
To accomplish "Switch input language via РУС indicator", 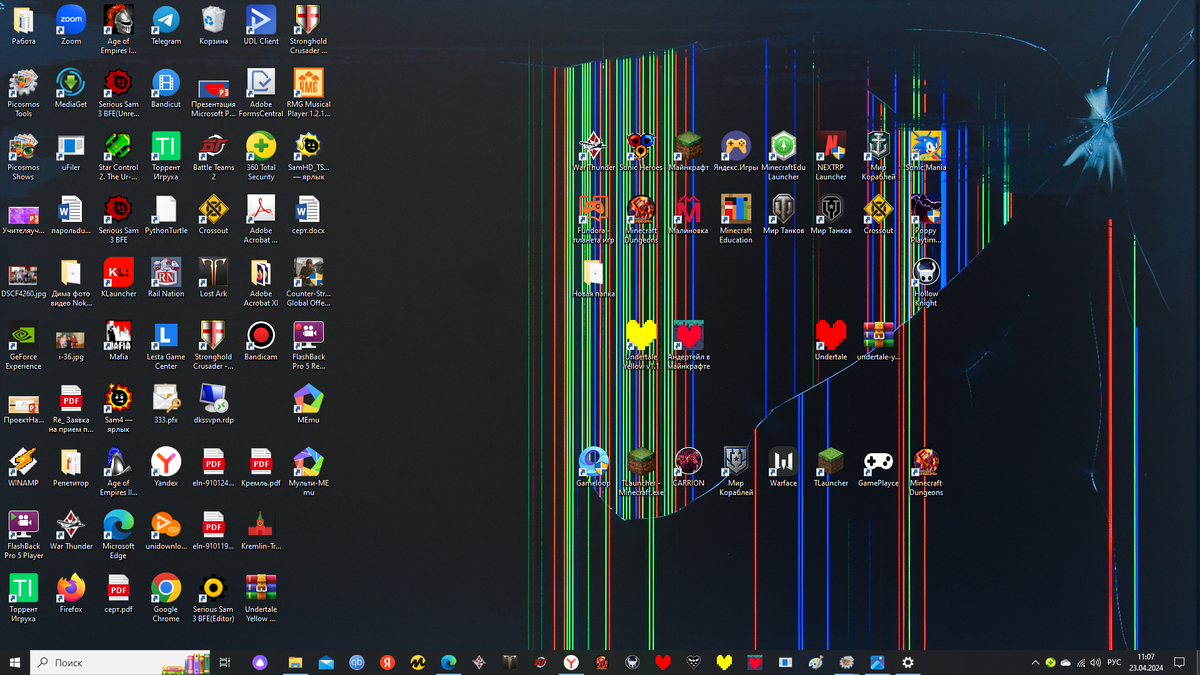I will 1114,662.
